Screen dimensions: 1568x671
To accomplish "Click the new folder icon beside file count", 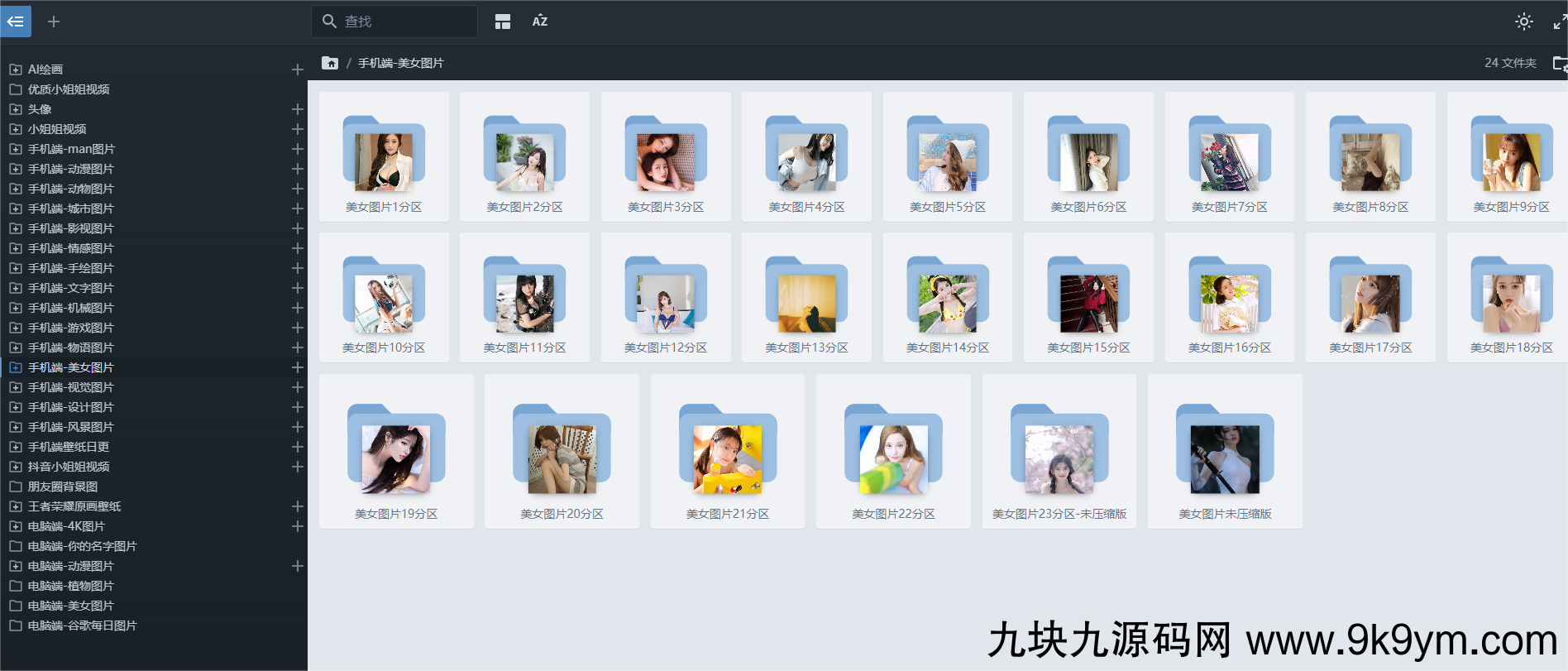I will (x=1559, y=63).
